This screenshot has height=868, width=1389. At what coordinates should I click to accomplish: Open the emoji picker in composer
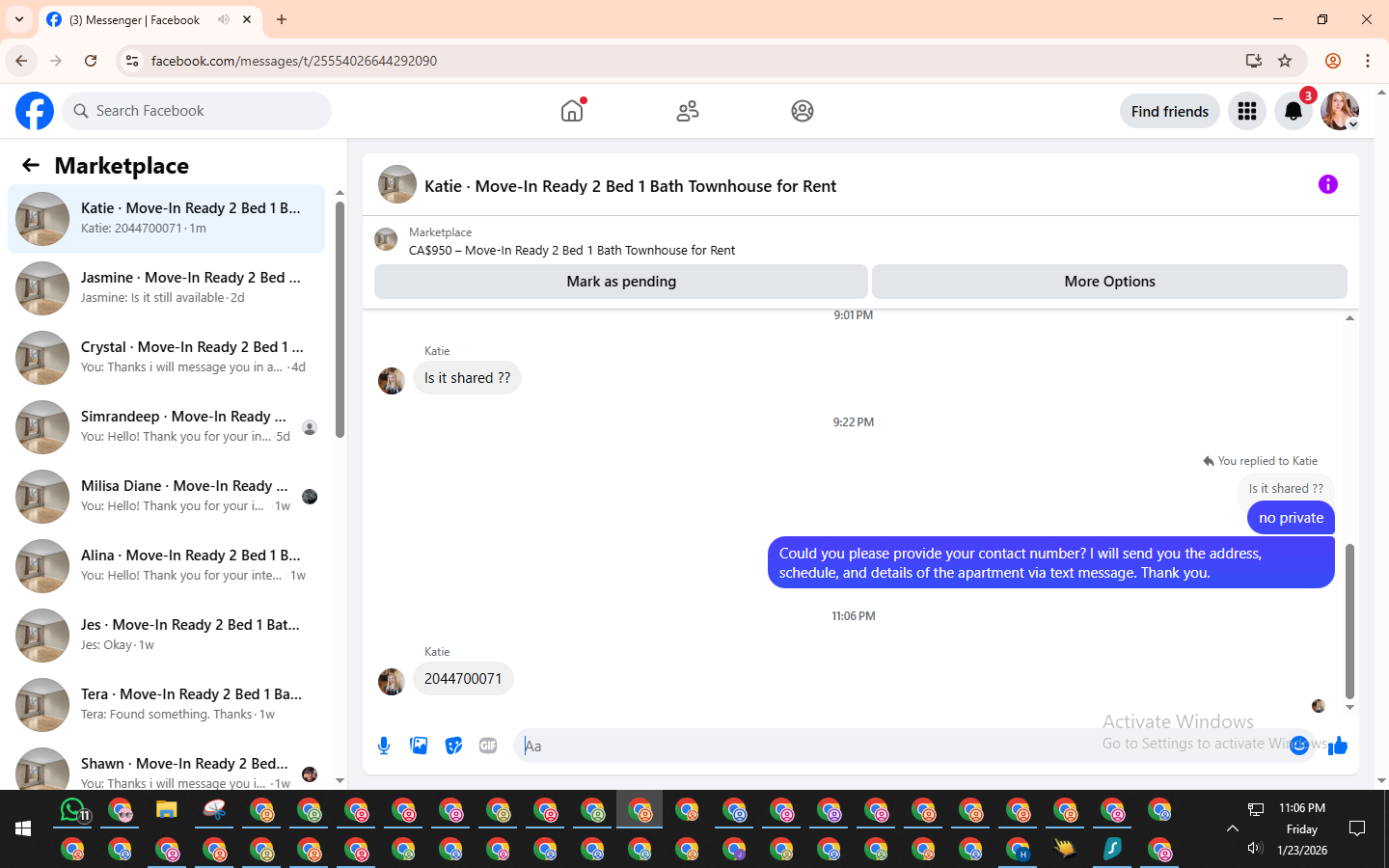[1299, 745]
